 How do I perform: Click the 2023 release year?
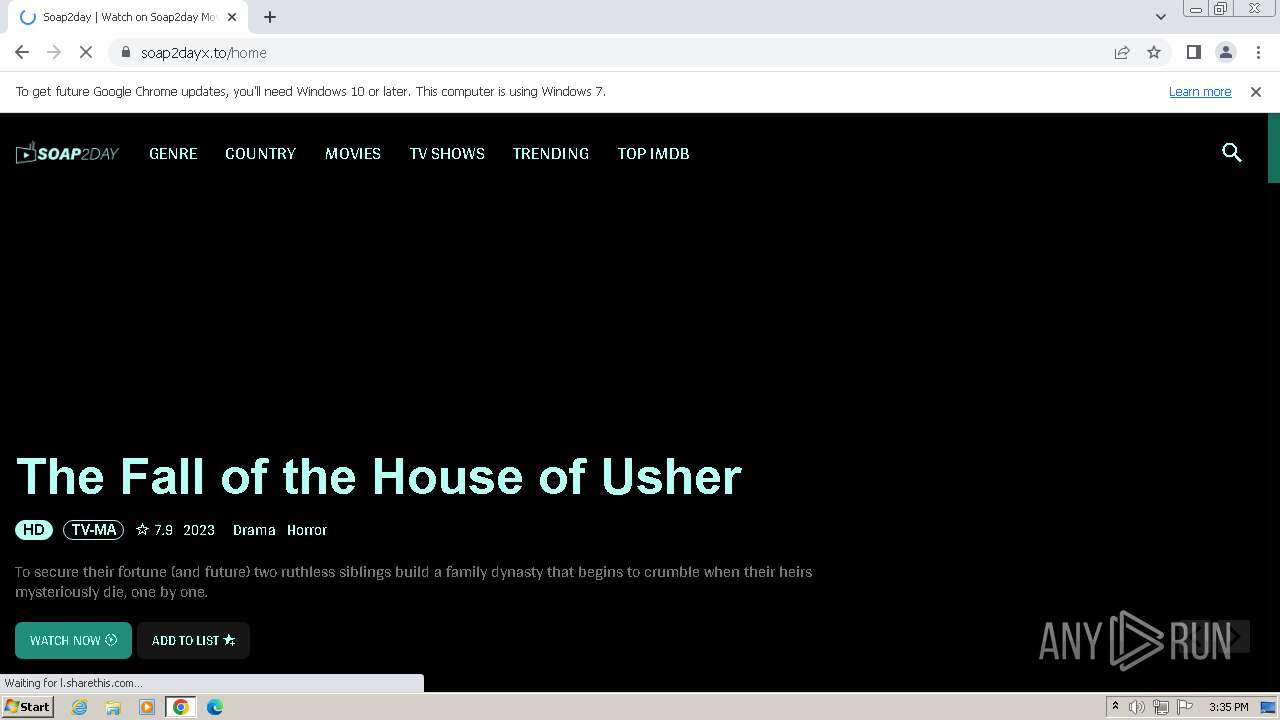coord(199,530)
